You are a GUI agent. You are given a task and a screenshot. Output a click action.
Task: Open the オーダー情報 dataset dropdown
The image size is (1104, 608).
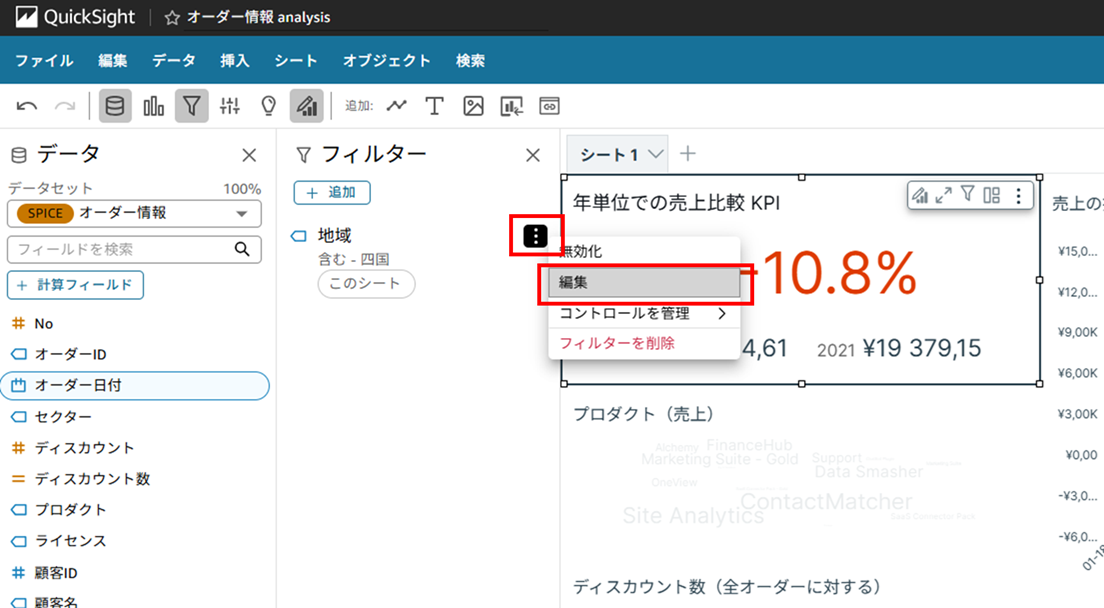pos(134,213)
